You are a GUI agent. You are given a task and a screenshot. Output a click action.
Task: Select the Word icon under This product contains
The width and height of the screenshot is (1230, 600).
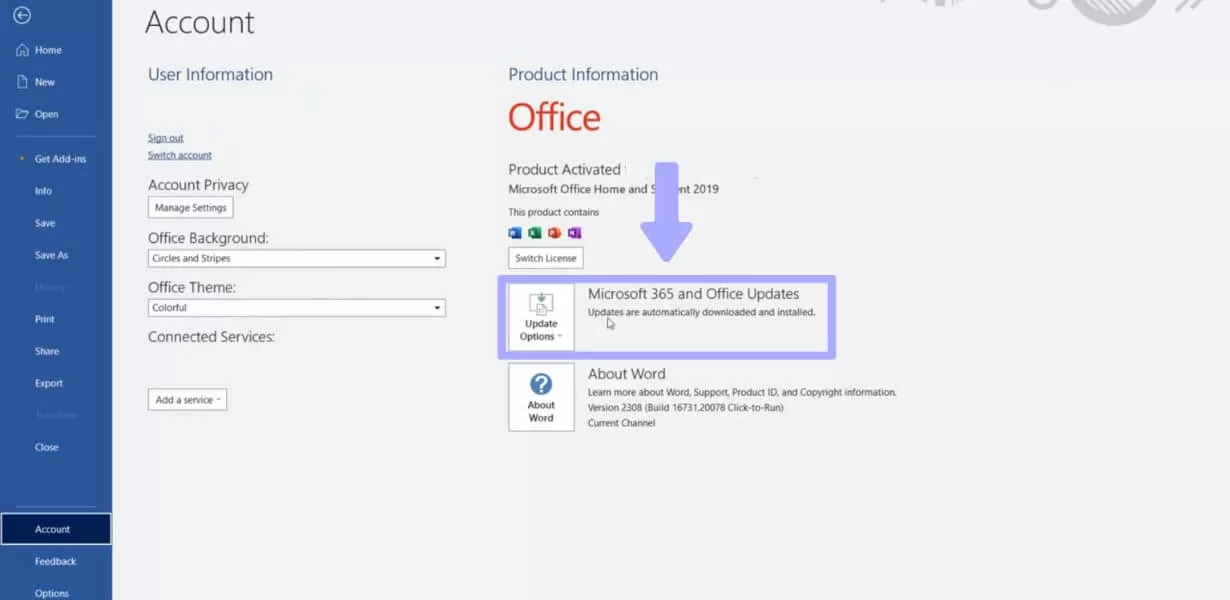pos(515,232)
